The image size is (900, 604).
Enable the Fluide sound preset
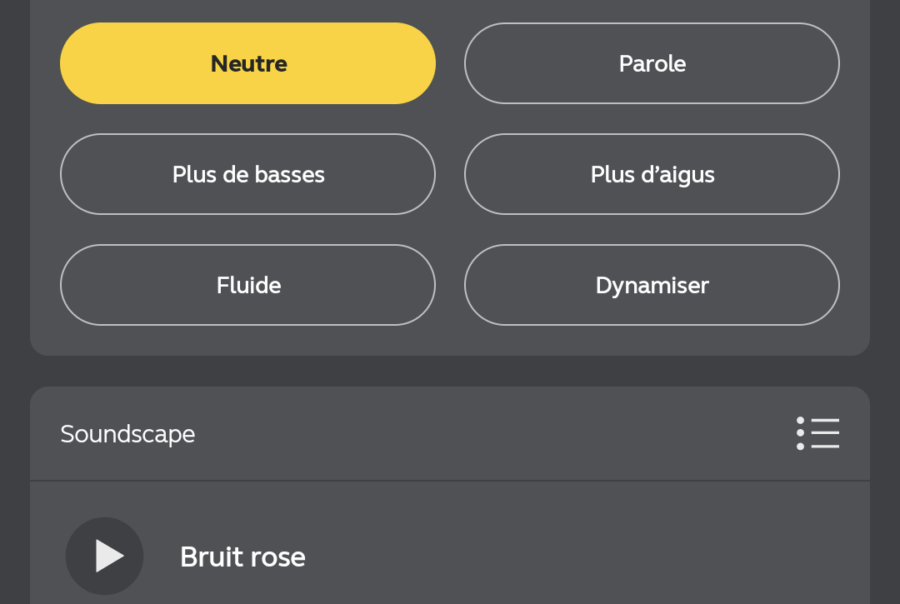[x=248, y=285]
